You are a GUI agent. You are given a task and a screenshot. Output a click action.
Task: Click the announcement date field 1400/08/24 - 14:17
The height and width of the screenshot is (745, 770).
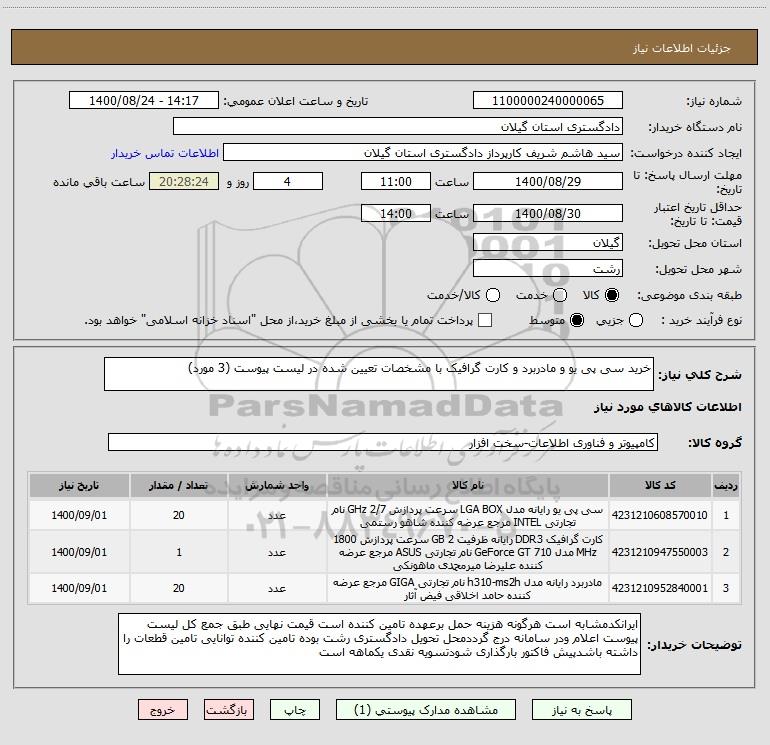pos(144,101)
